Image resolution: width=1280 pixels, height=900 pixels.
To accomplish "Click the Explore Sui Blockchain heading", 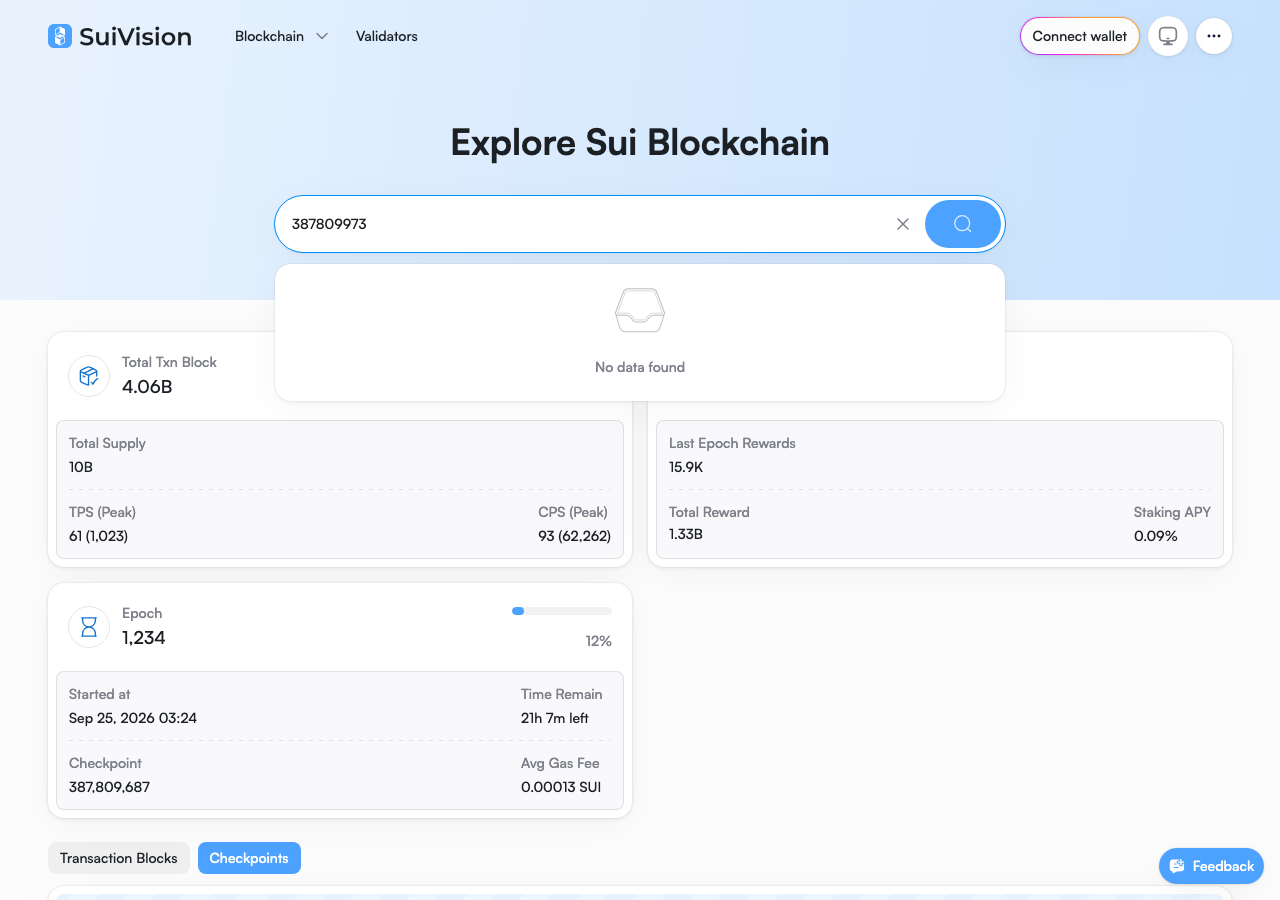I will (x=640, y=143).
